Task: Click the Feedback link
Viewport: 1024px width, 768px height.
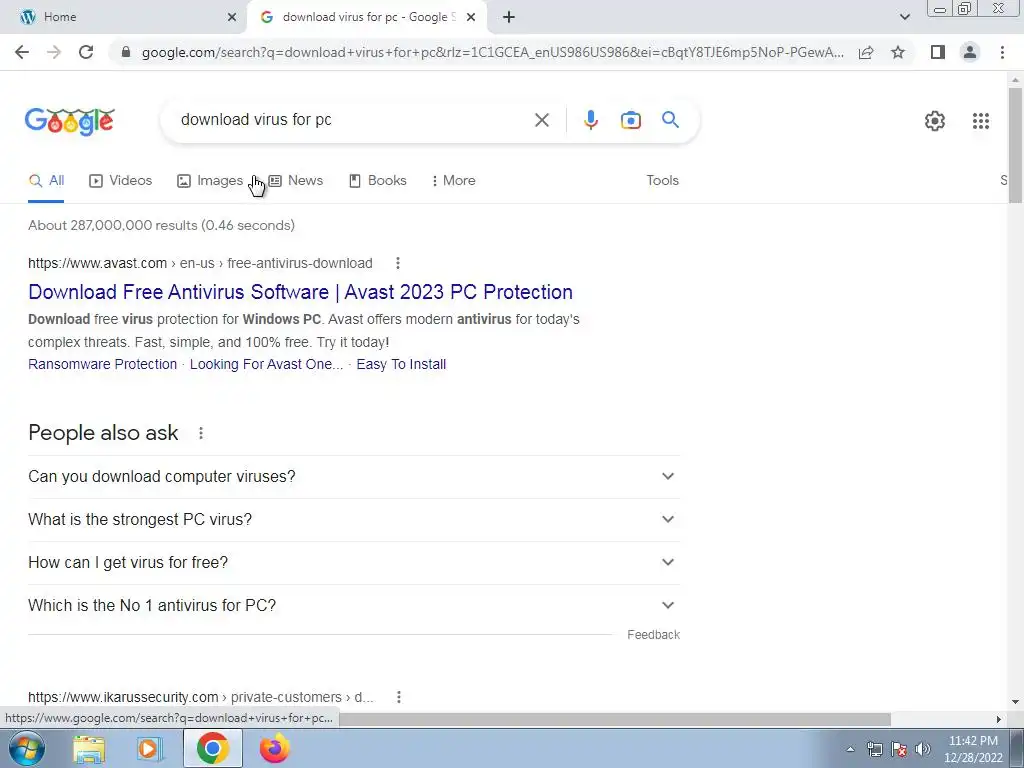Action: pos(653,635)
